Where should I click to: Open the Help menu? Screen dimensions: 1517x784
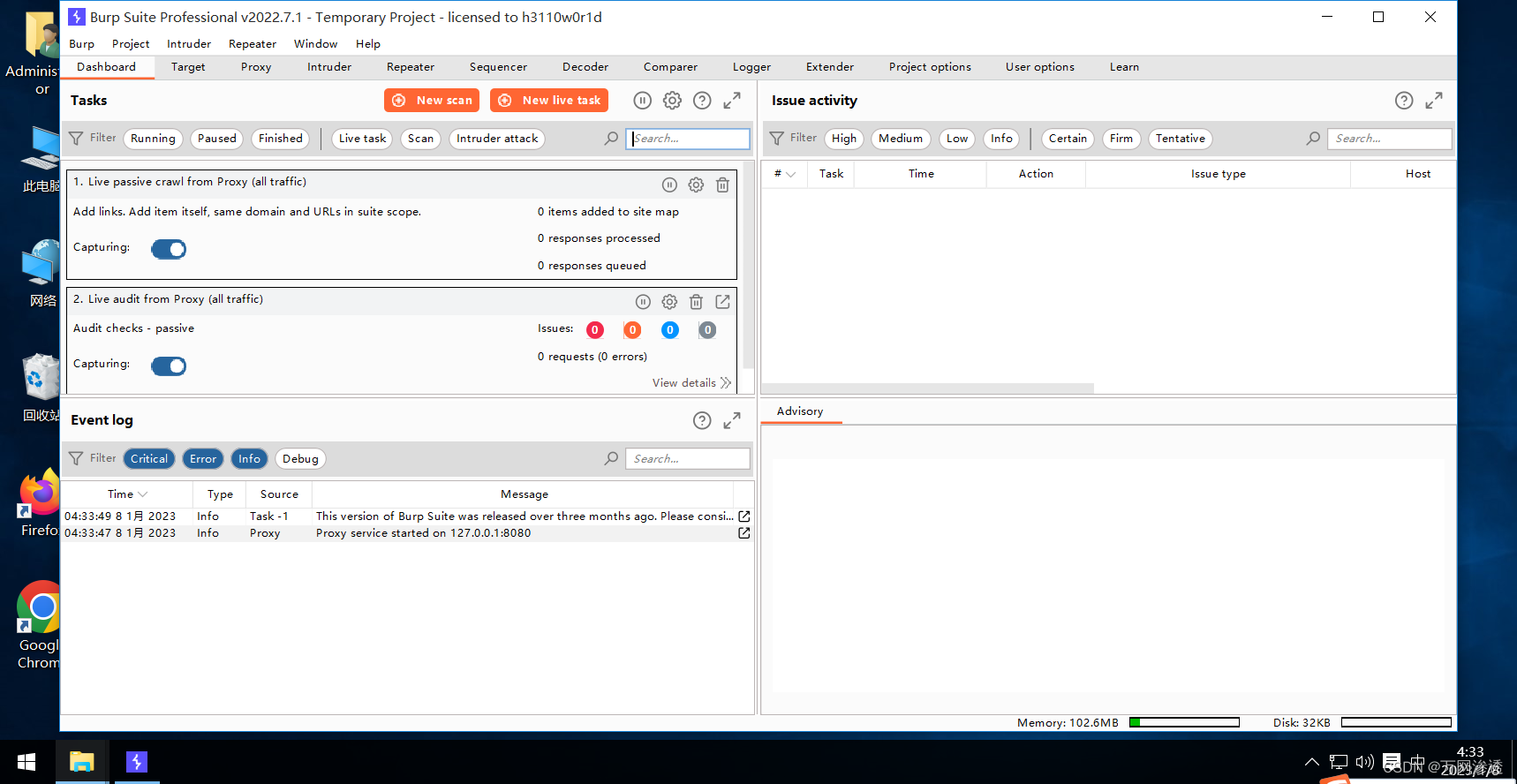[x=368, y=44]
